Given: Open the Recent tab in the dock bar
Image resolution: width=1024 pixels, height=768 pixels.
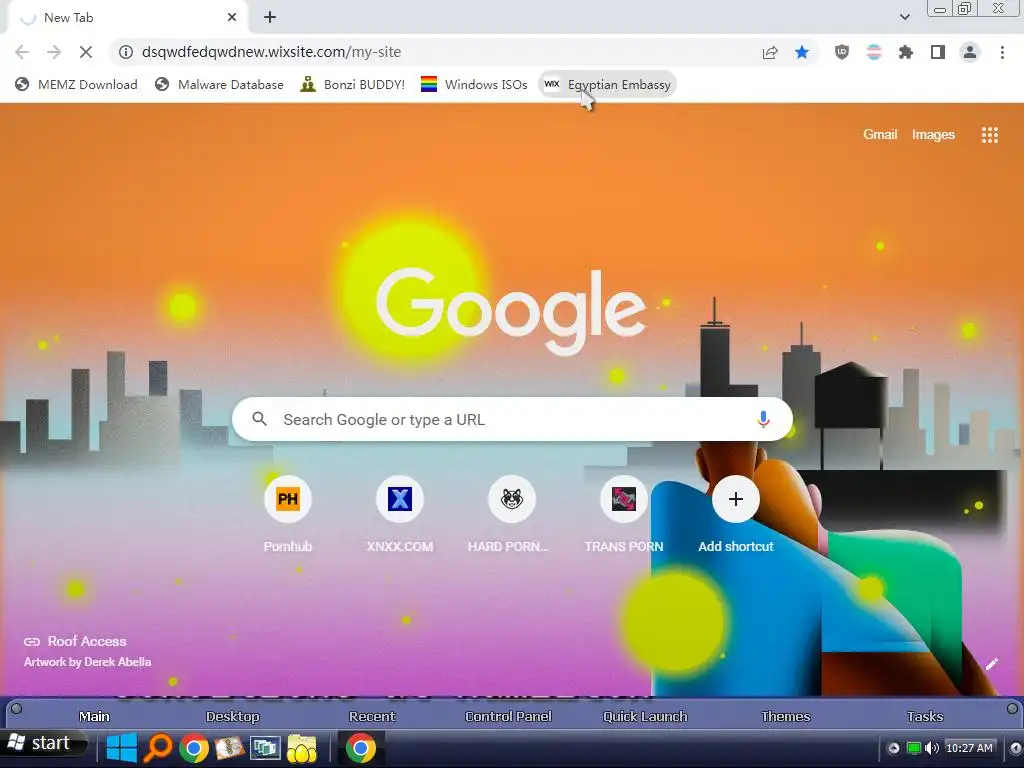Looking at the screenshot, I should tap(372, 716).
